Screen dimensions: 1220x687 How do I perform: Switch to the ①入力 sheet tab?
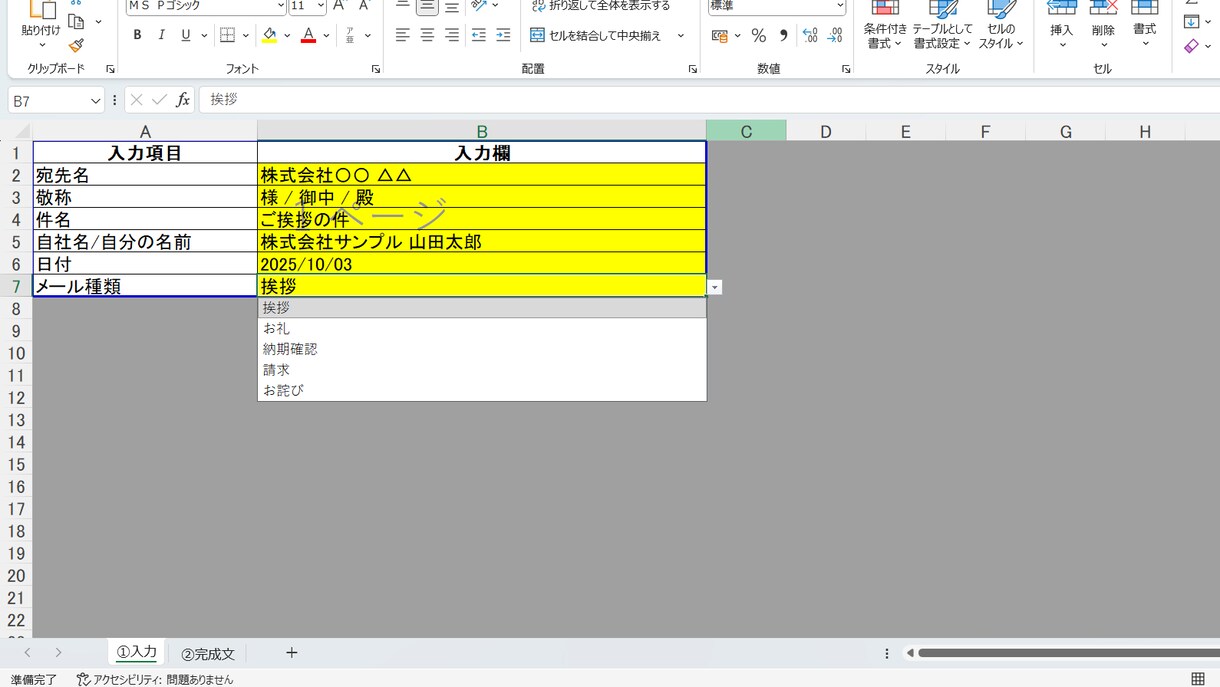[x=137, y=652]
